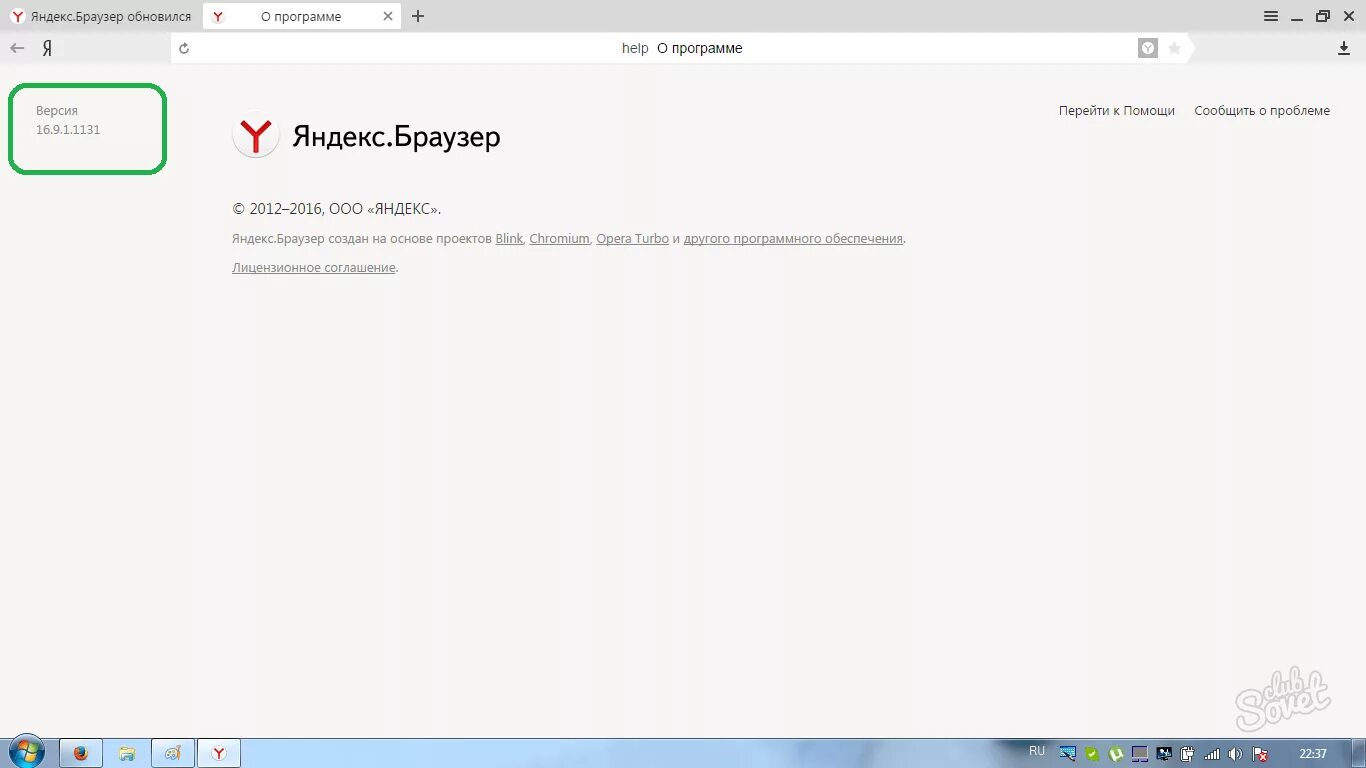1366x768 pixels.
Task: Click the '© 2012–2016, ООО «ЯНДЕКС»' text
Action: point(336,209)
